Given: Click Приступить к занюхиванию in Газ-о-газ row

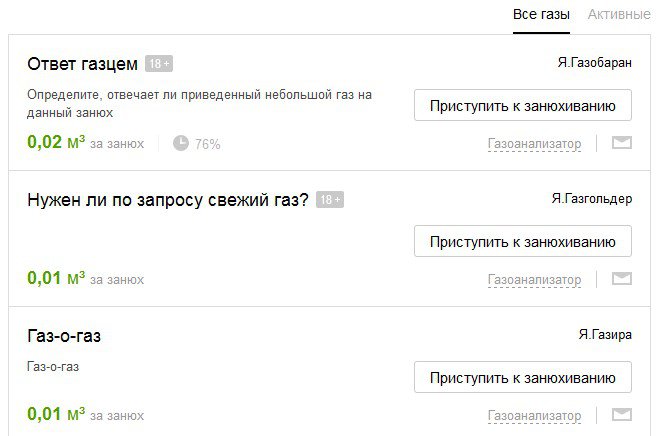Looking at the screenshot, I should [523, 377].
